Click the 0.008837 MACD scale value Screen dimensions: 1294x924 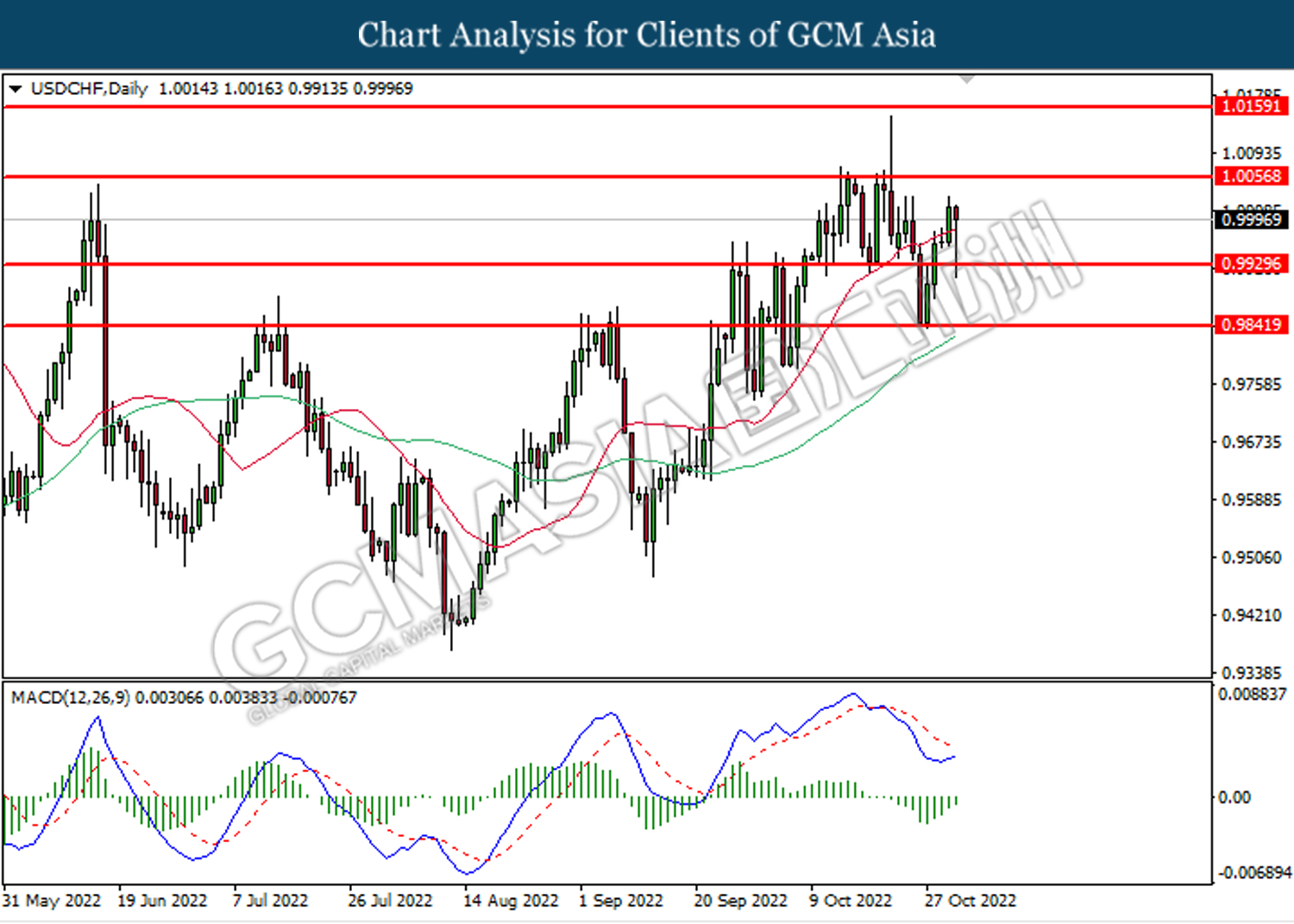coord(1252,694)
